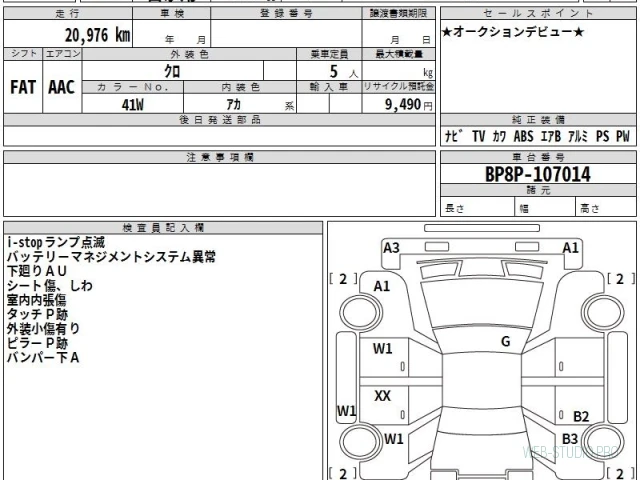640x480 pixels.
Task: Click the 5 人 seating capacity value
Action: pos(343,72)
